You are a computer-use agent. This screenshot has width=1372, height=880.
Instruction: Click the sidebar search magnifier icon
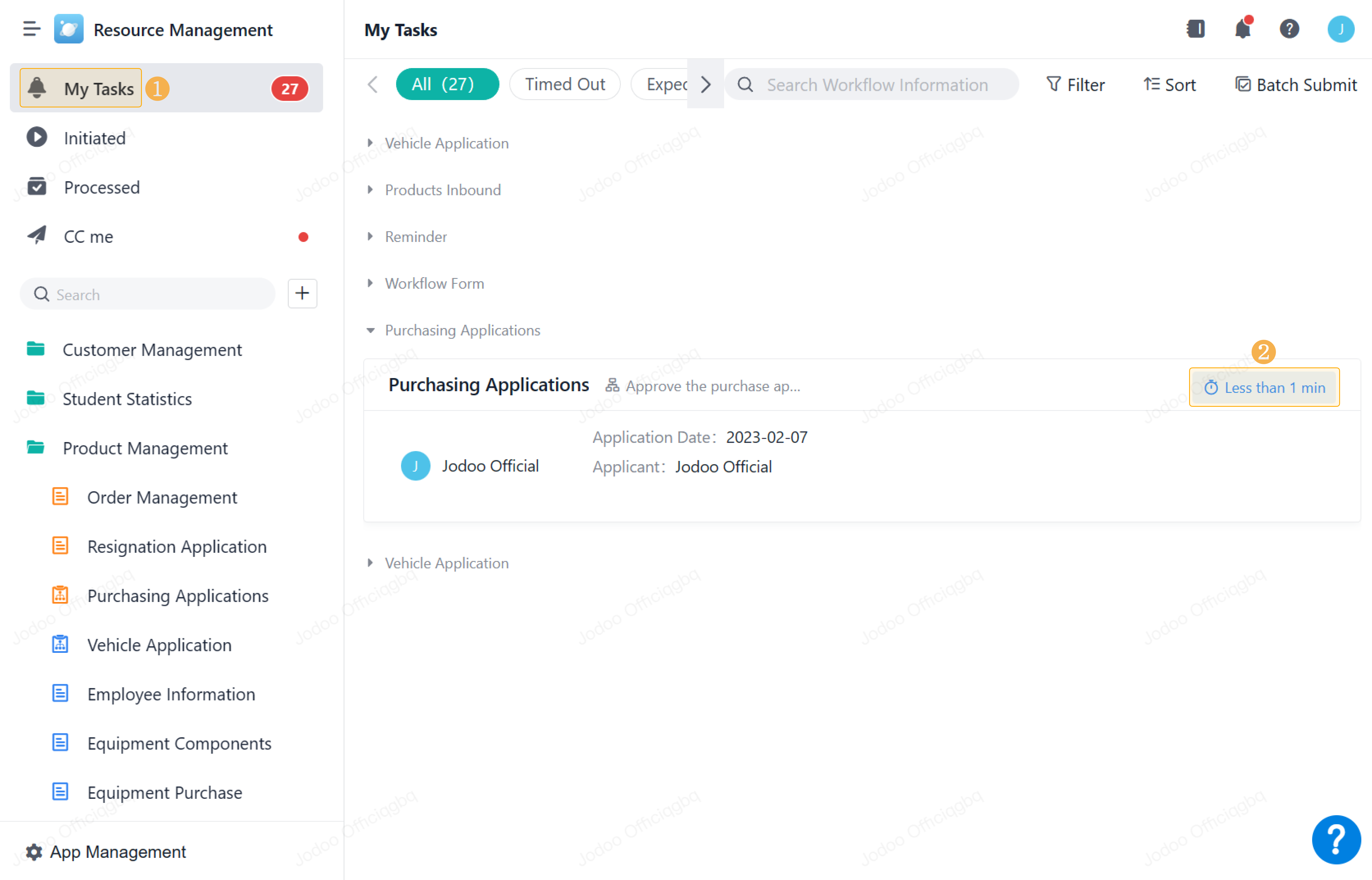pyautogui.click(x=41, y=294)
